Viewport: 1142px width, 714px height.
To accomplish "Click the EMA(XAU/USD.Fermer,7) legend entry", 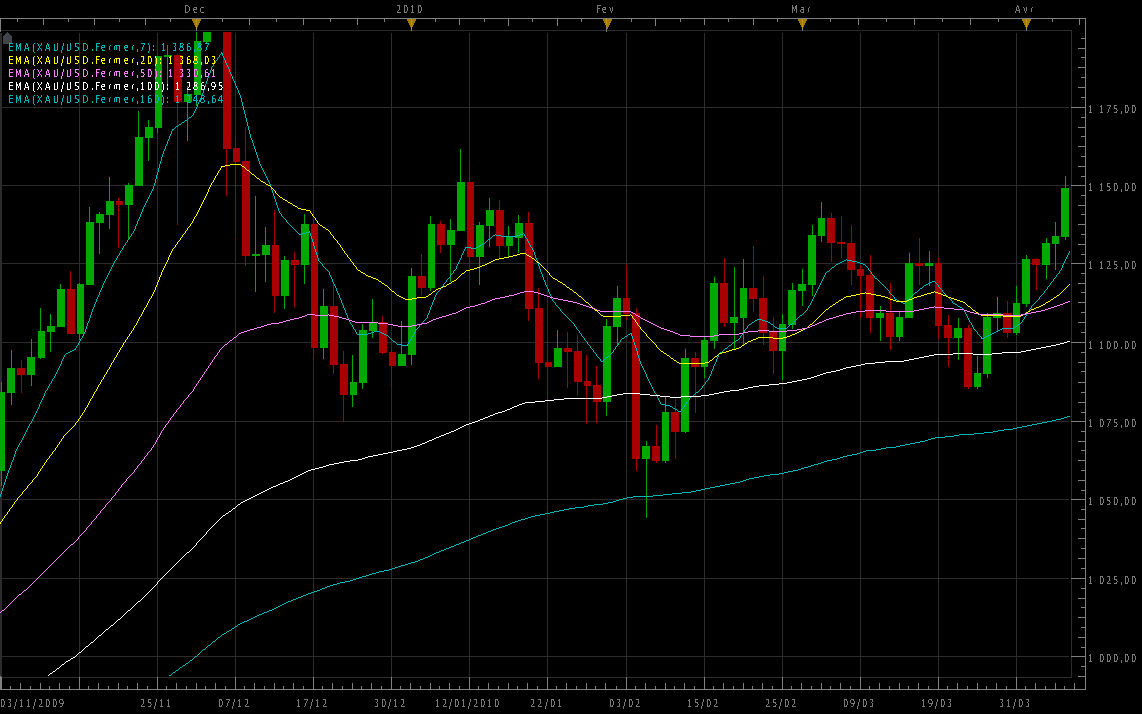I will pyautogui.click(x=109, y=47).
